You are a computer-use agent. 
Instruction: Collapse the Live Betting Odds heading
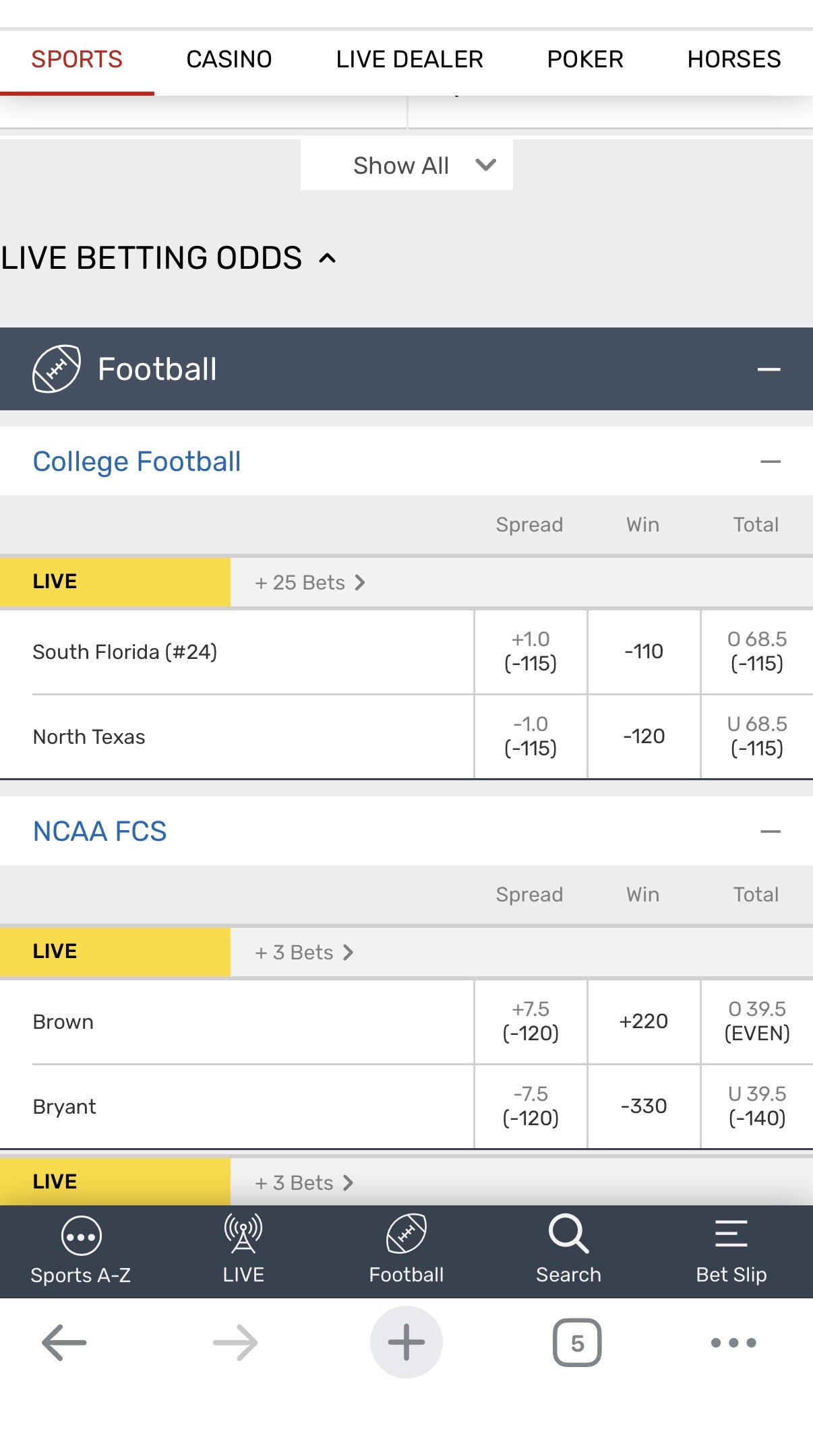328,259
